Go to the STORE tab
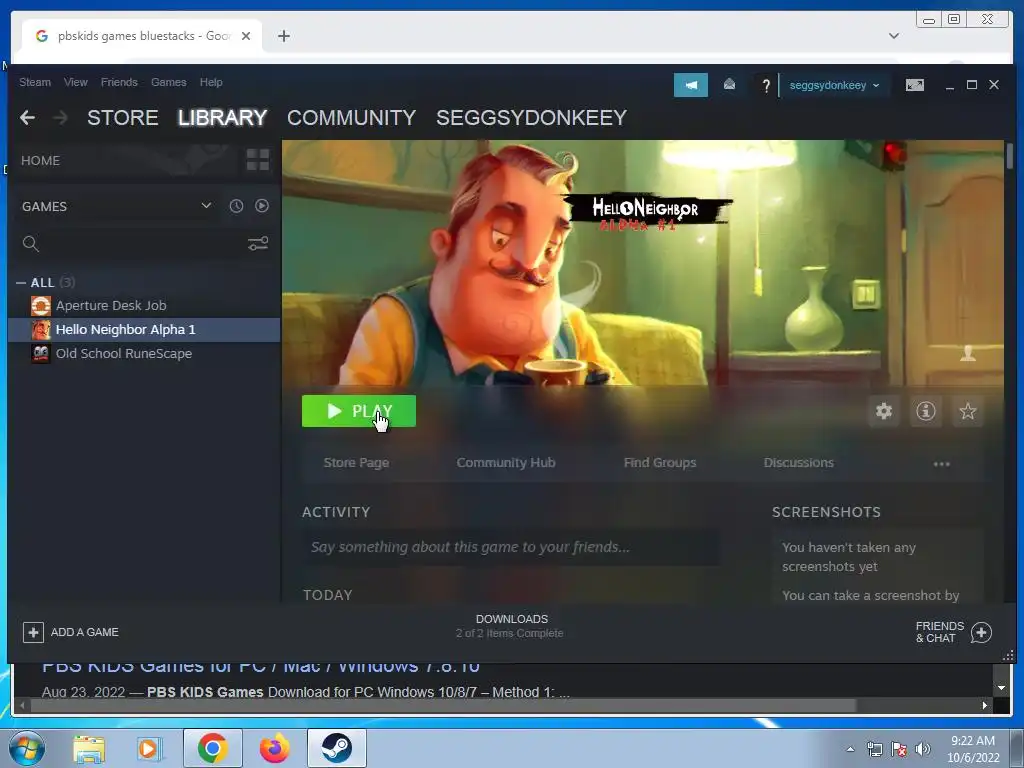The width and height of the screenshot is (1024, 768). [x=123, y=118]
